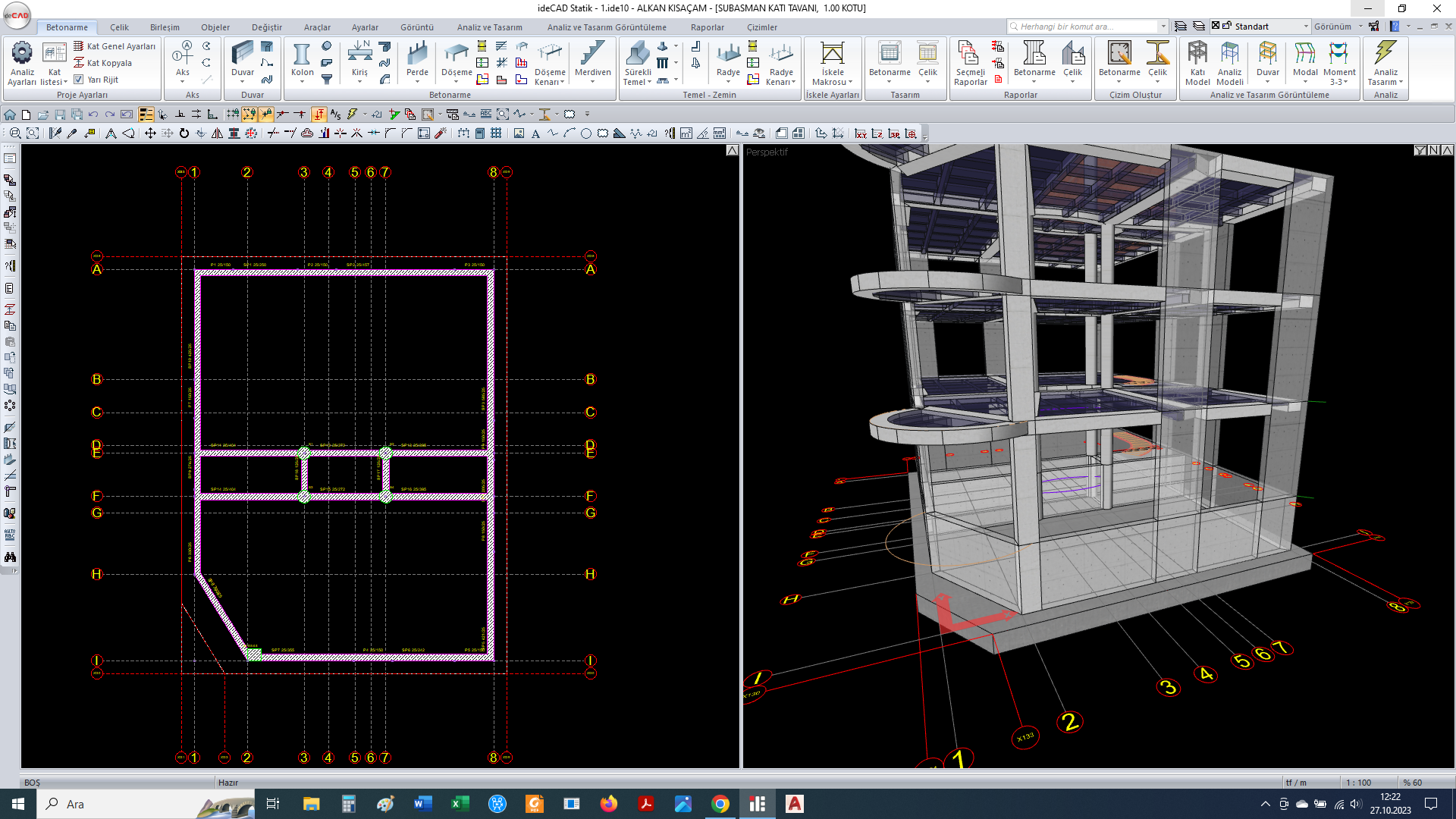Open Windows Start menu
The image size is (1456, 819).
click(x=18, y=804)
